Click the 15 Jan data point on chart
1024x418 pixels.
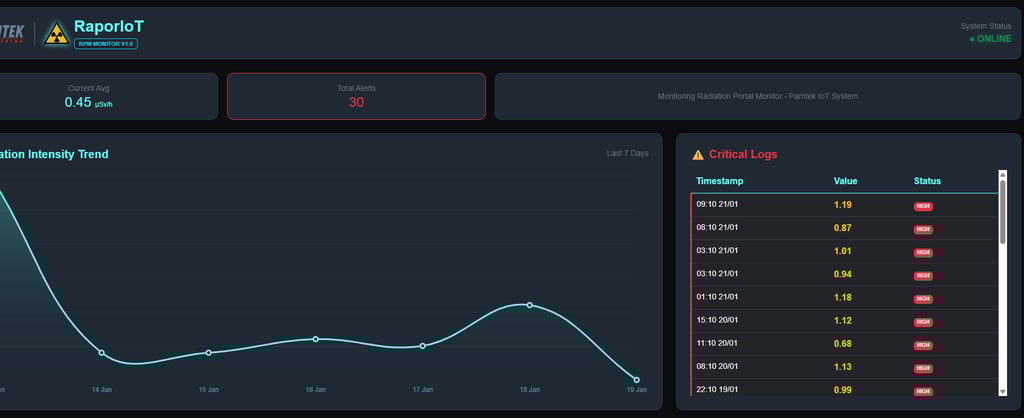(208, 353)
